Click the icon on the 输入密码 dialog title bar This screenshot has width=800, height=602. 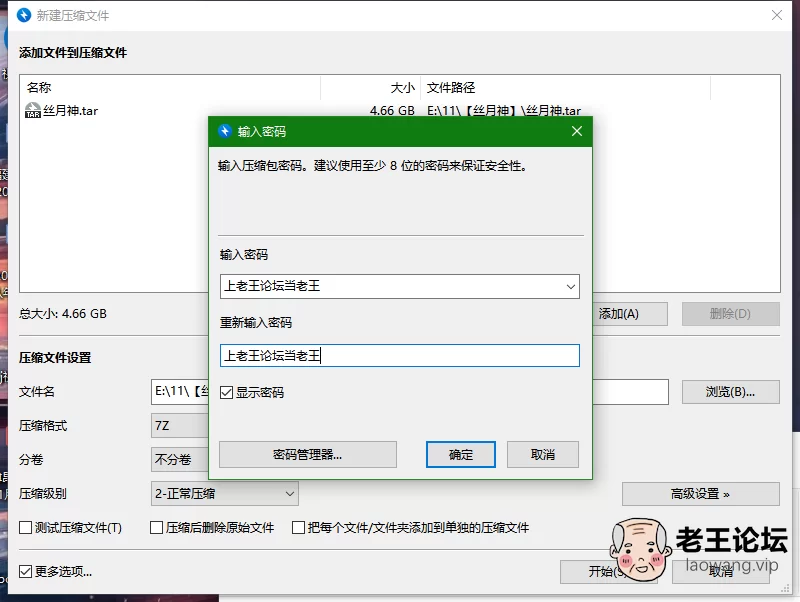click(222, 130)
